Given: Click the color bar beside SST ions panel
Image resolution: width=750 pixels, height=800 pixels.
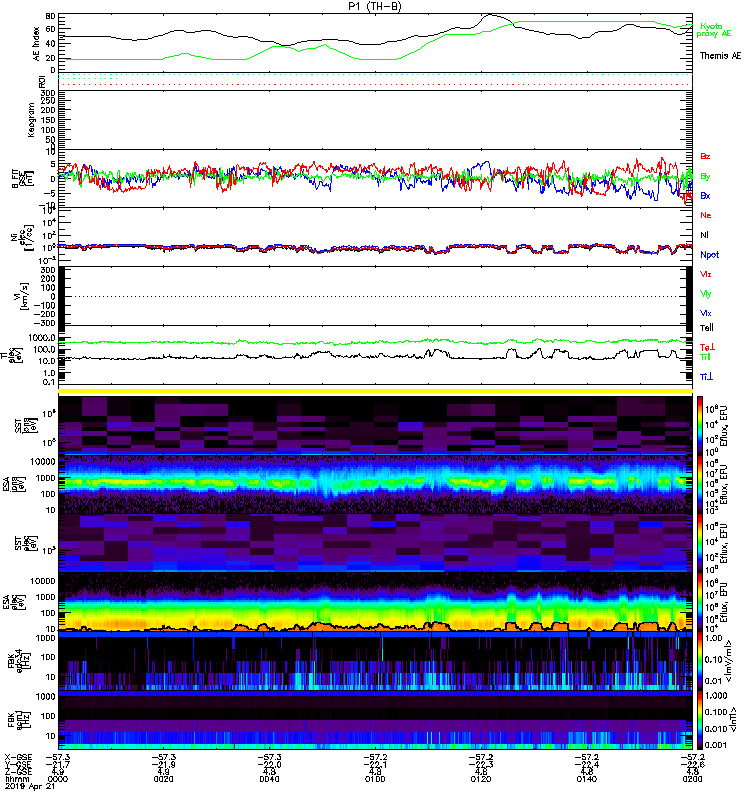Looking at the screenshot, I should (700, 426).
